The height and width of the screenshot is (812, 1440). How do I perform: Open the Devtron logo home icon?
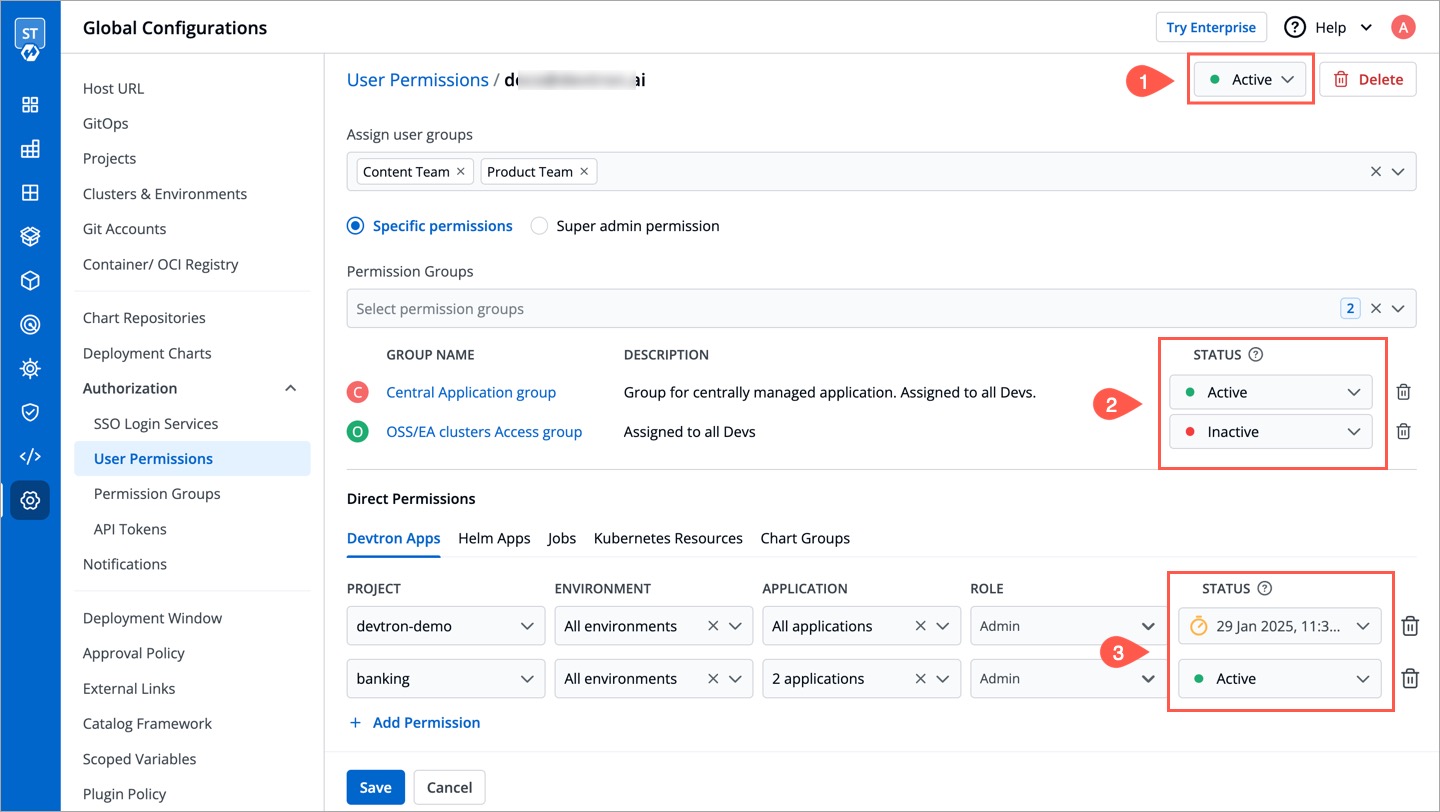tap(30, 39)
